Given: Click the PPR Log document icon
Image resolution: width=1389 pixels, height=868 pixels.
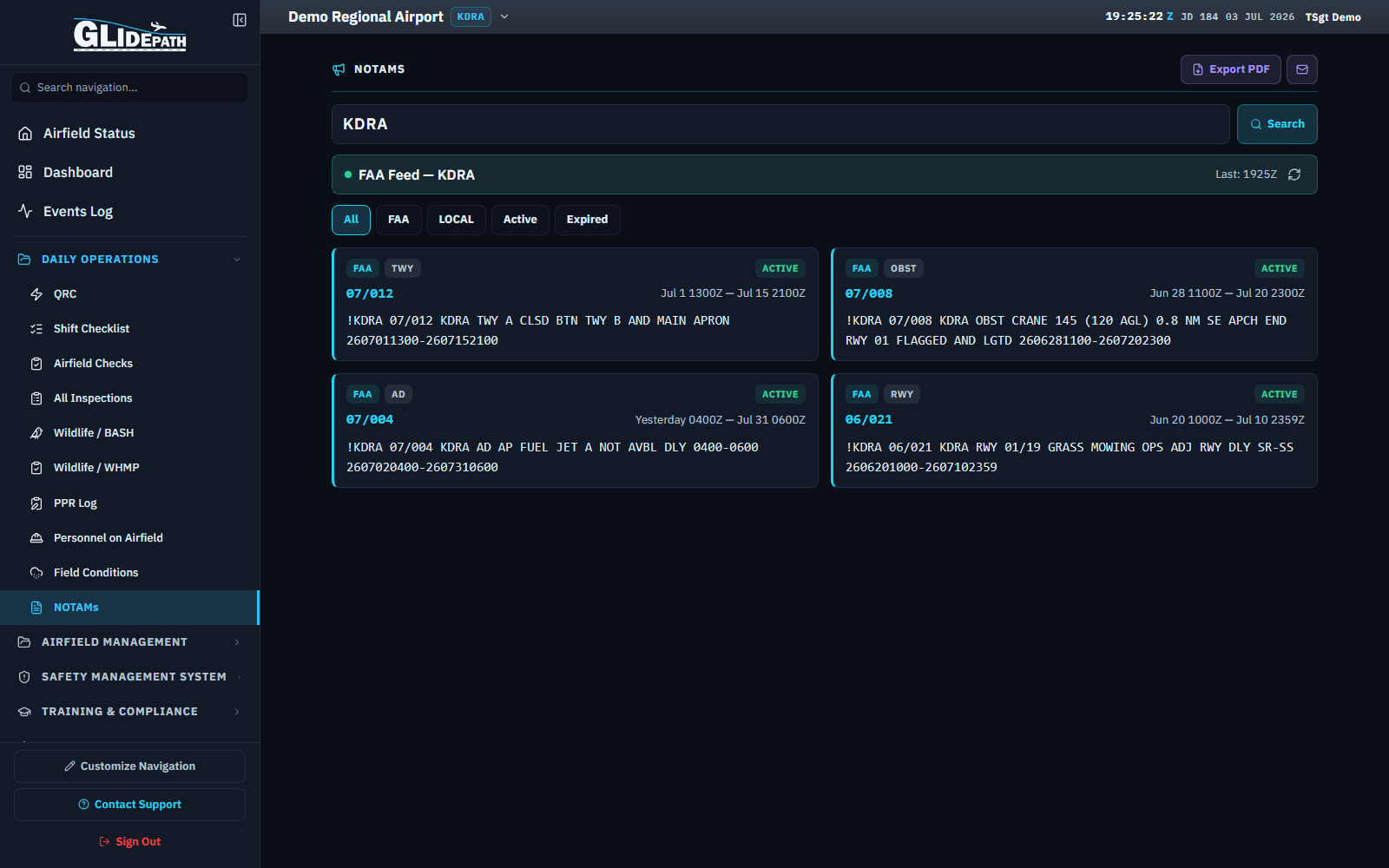Looking at the screenshot, I should coord(36,503).
